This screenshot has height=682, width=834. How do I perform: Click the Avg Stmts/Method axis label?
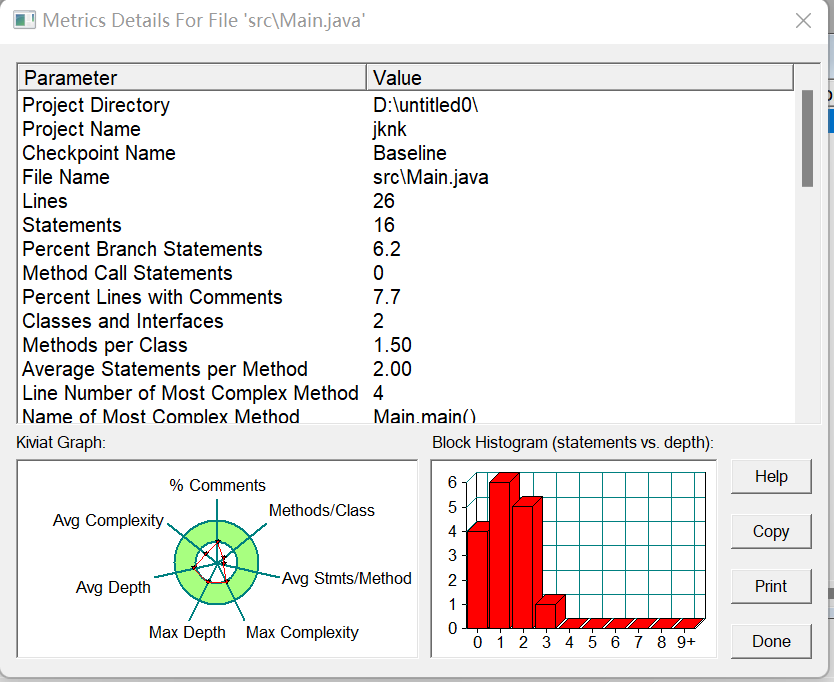pos(346,578)
